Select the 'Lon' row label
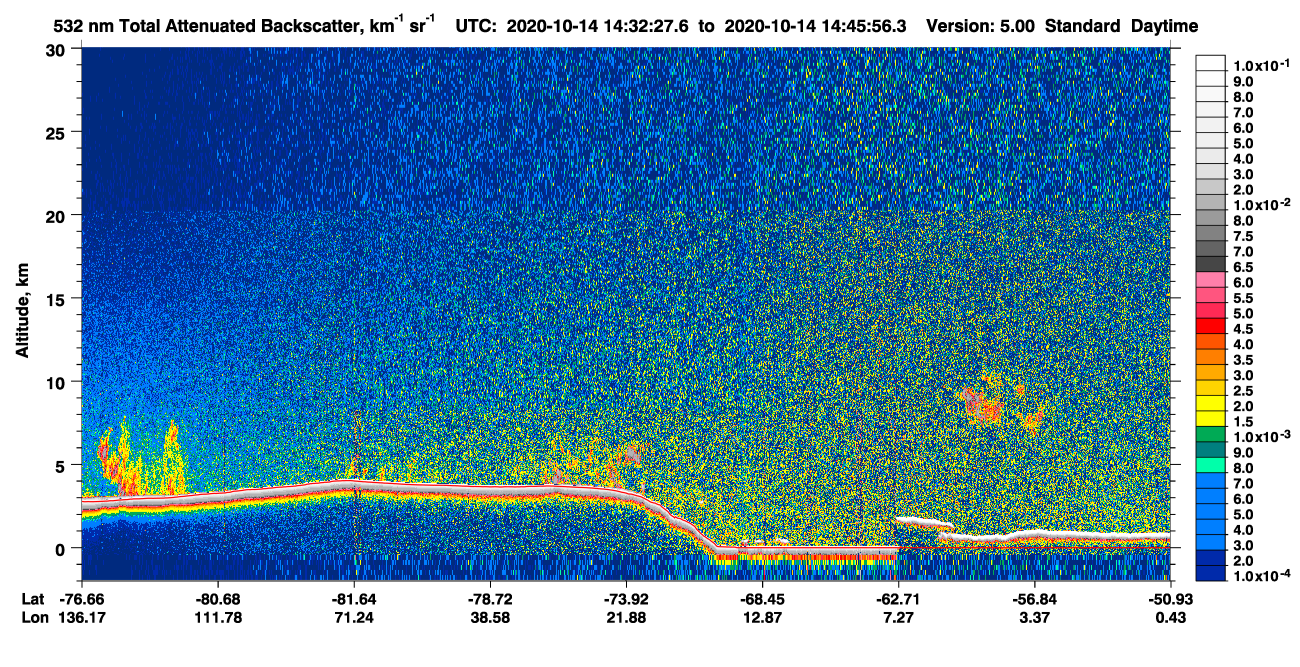This screenshot has width=1300, height=667. 34,617
